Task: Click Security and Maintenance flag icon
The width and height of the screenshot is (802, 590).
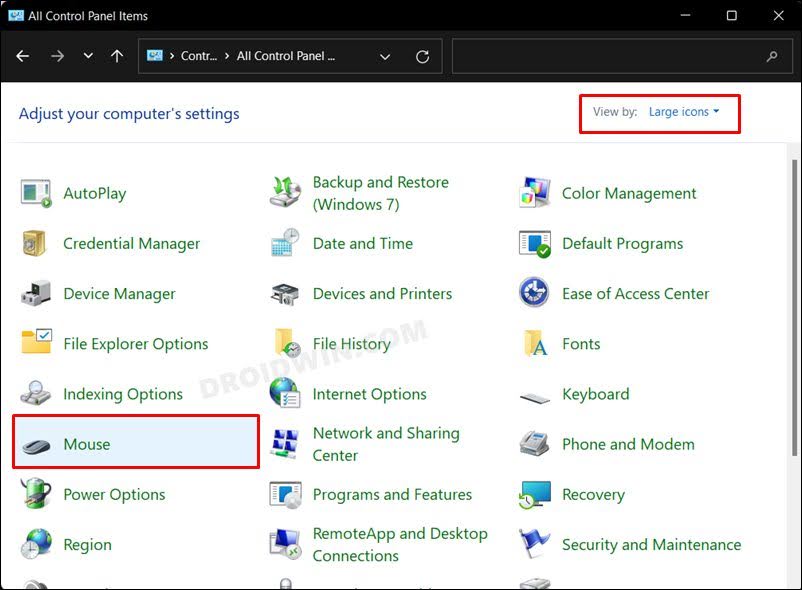Action: pyautogui.click(x=534, y=543)
